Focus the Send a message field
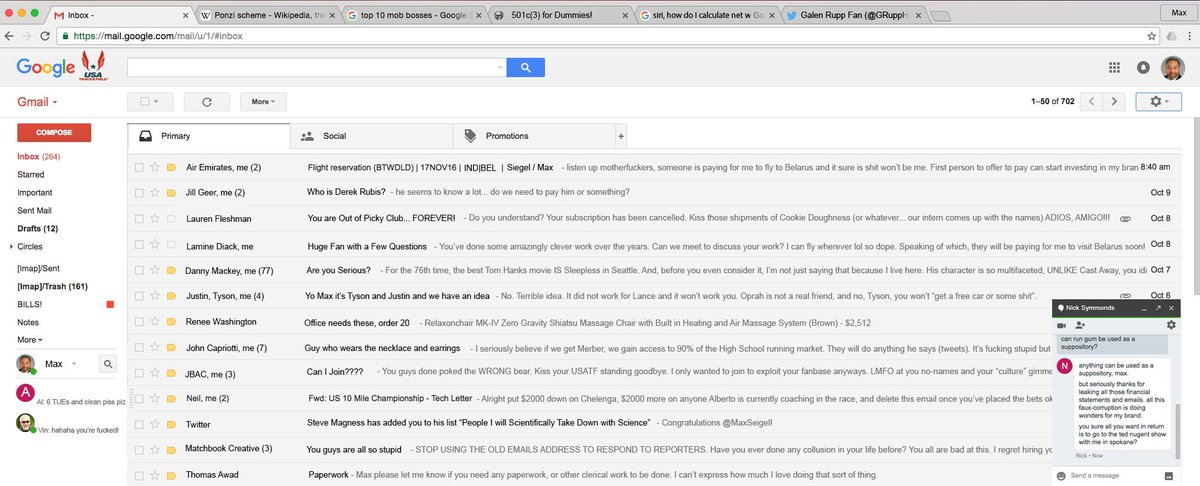Screen dimensions: 1200x486 coord(1112,474)
